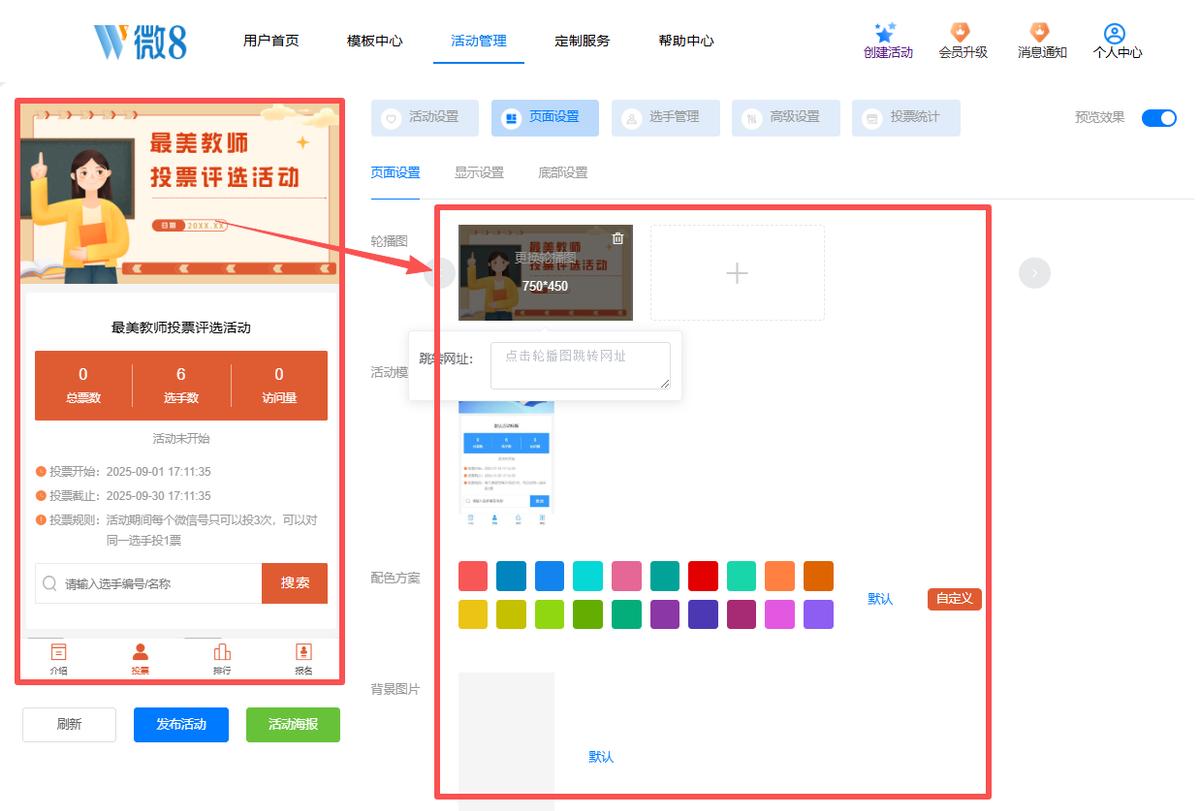Viewport: 1200px width, 811px height.
Task: Click the 自定义 color scheme button
Action: 955,599
